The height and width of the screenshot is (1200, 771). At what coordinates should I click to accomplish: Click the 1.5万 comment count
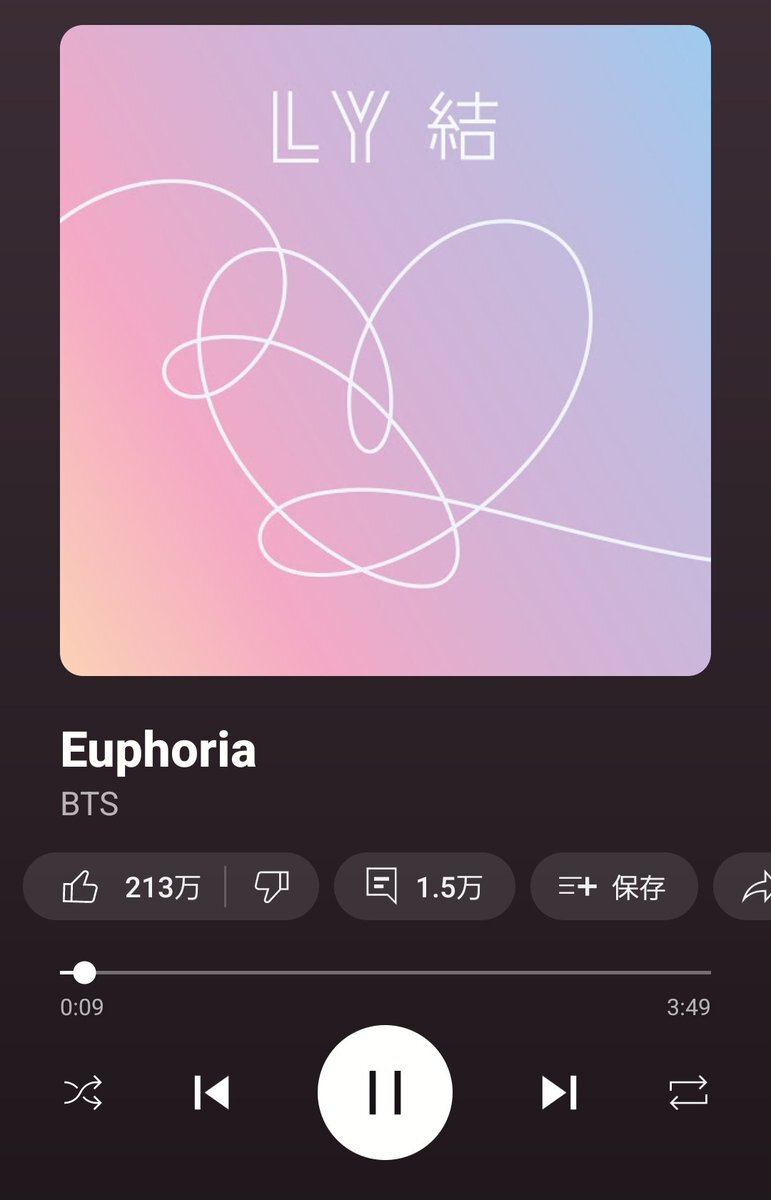tap(449, 887)
